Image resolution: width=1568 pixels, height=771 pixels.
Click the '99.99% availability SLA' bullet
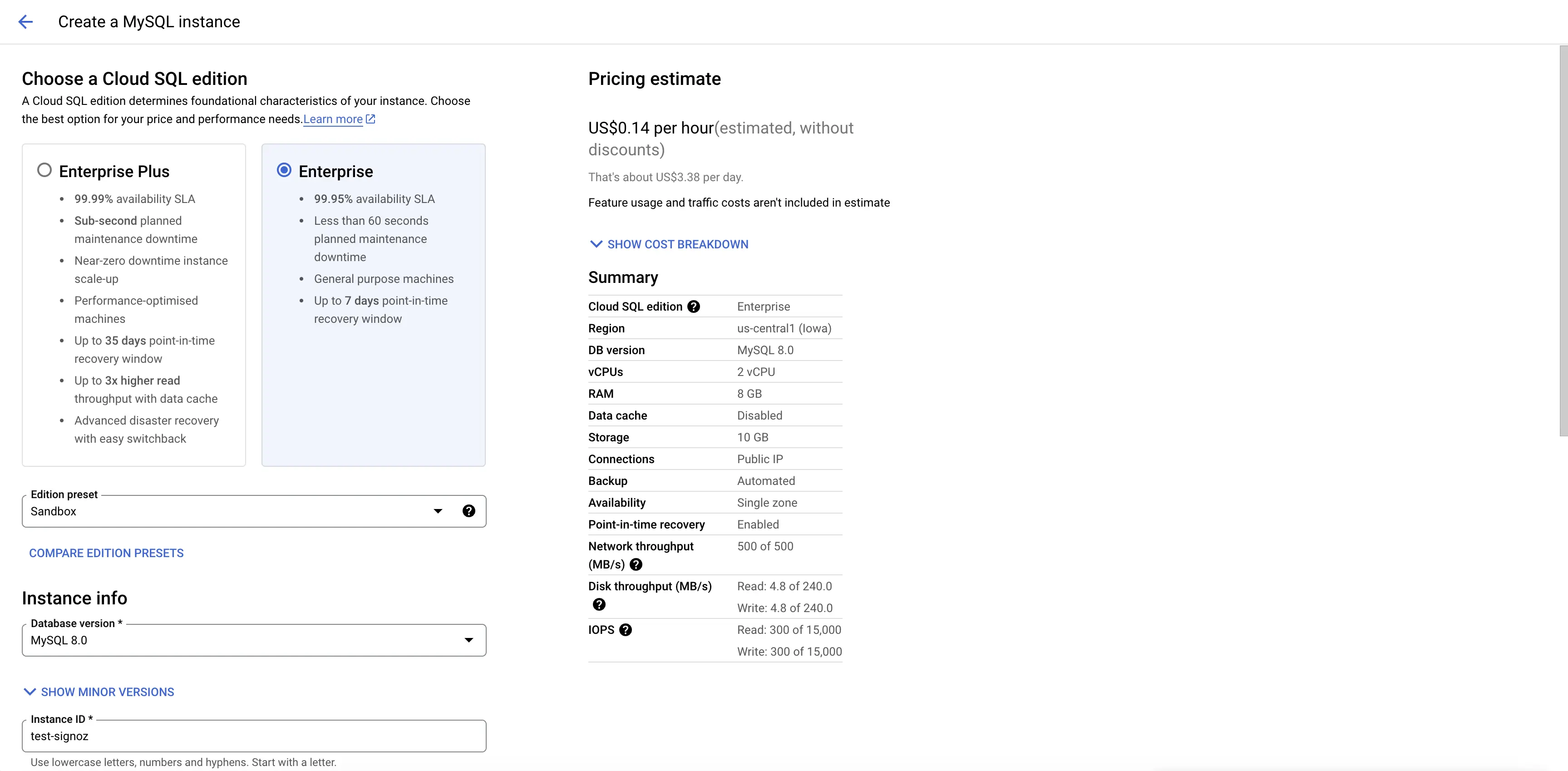(x=134, y=199)
